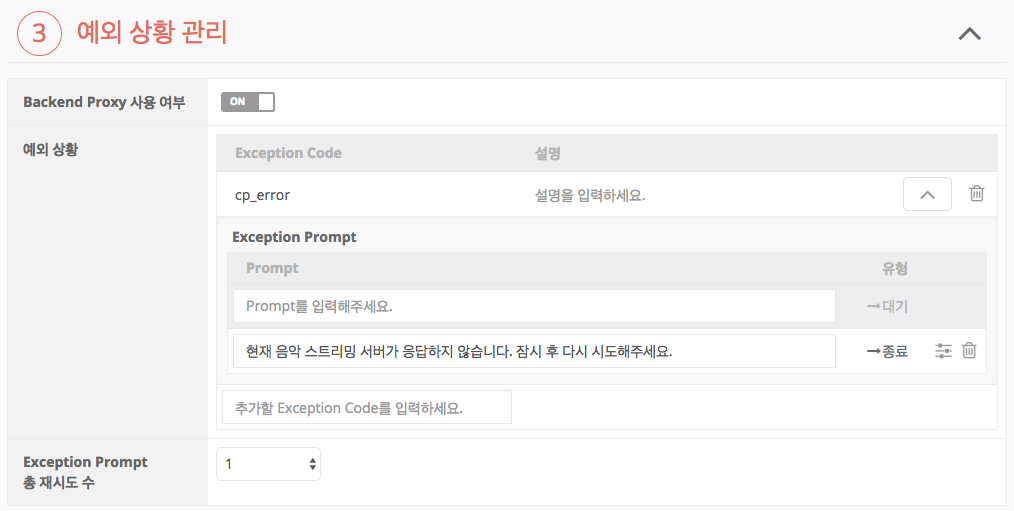This screenshot has height=511, width=1014.
Task: Click the 종료 arrow type indicator
Action: (x=887, y=351)
